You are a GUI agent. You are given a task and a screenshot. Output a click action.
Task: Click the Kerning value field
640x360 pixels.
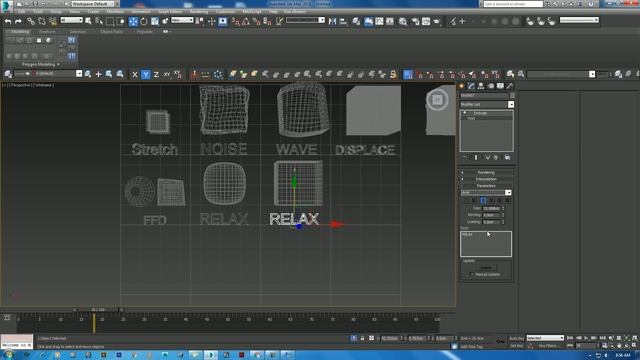pos(491,215)
